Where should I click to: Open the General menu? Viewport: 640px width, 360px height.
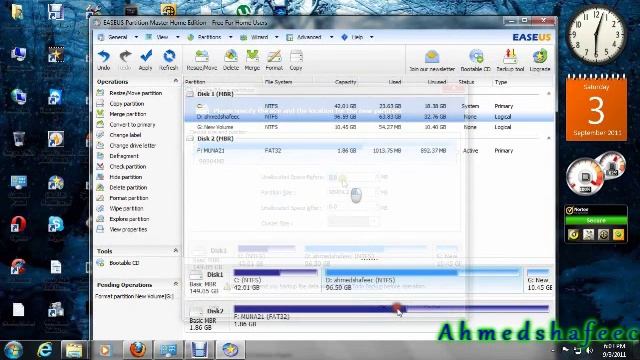(x=118, y=37)
